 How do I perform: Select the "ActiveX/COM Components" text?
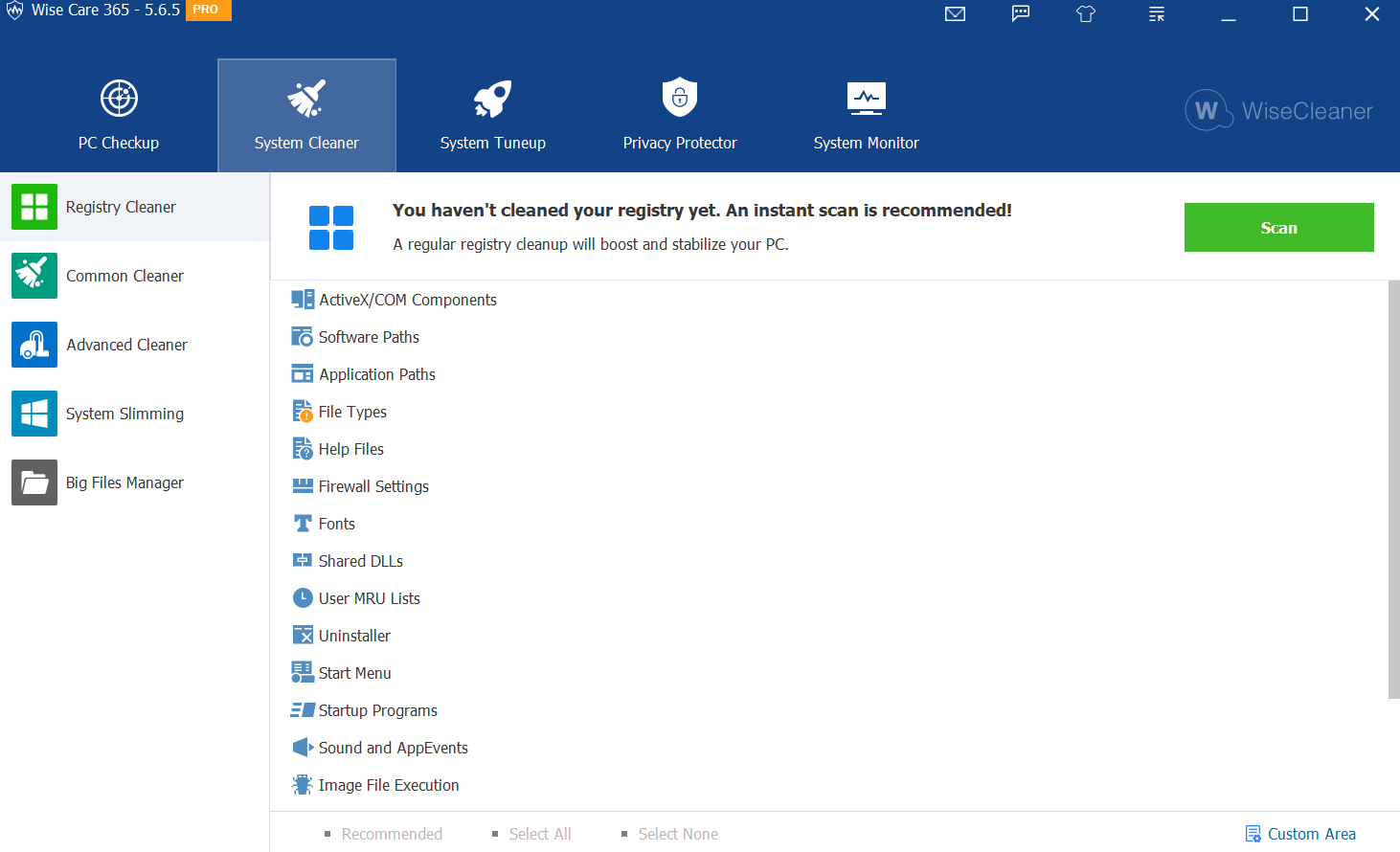click(408, 300)
